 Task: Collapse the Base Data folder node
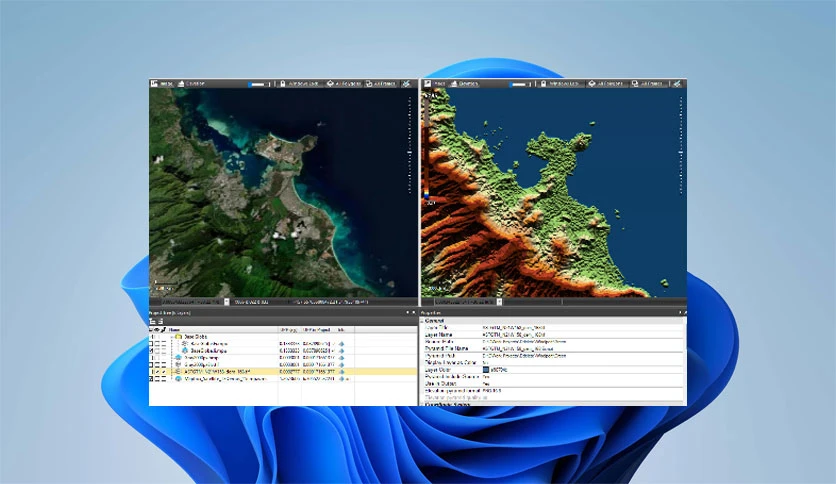click(x=172, y=337)
